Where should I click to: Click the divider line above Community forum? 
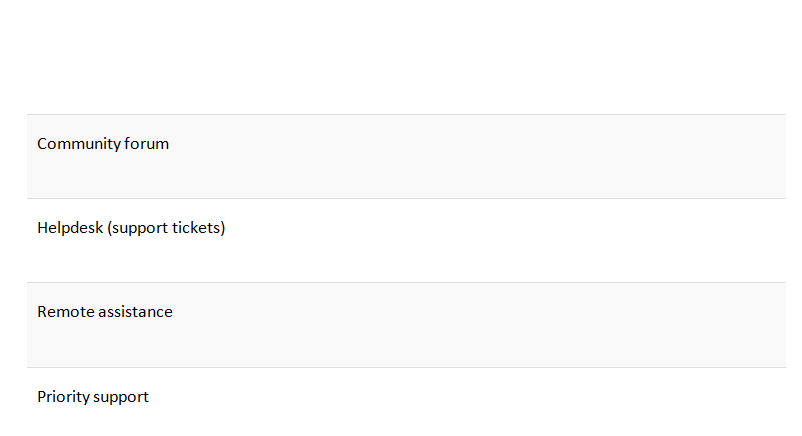(406, 114)
